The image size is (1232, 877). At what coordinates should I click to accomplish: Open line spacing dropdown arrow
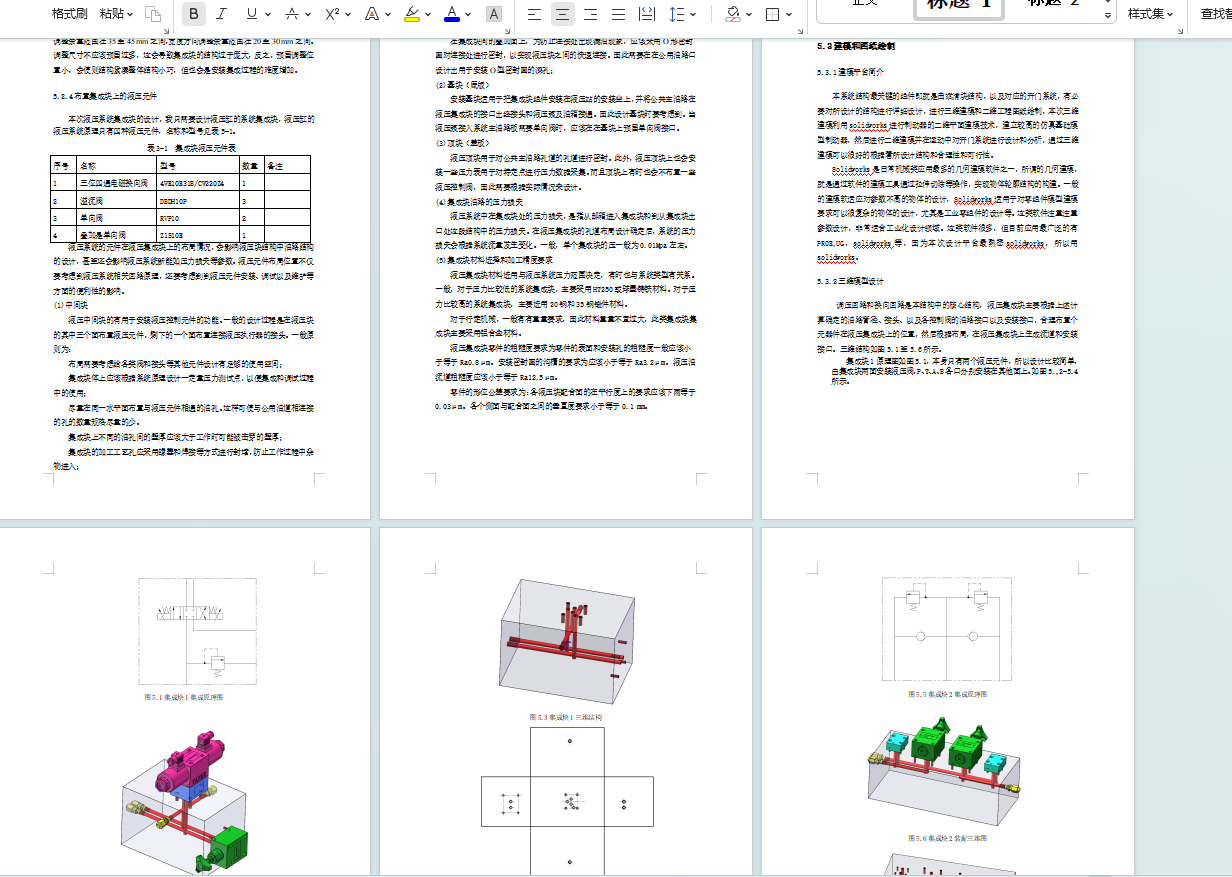tap(694, 14)
